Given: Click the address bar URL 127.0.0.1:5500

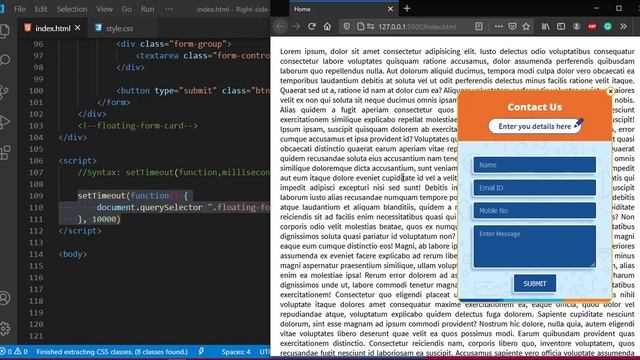Looking at the screenshot, I should pyautogui.click(x=417, y=27).
